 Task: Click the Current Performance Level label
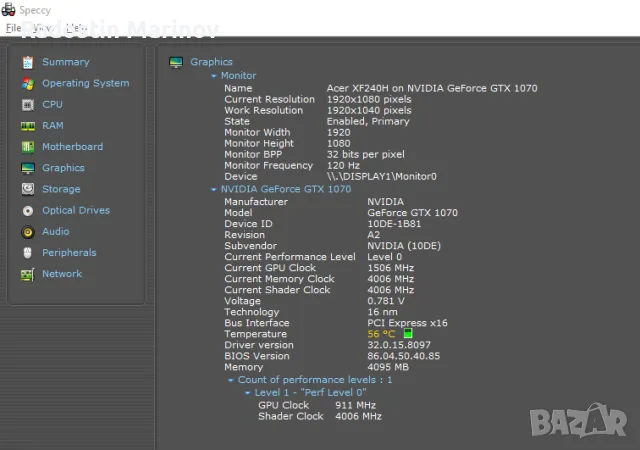pos(290,257)
